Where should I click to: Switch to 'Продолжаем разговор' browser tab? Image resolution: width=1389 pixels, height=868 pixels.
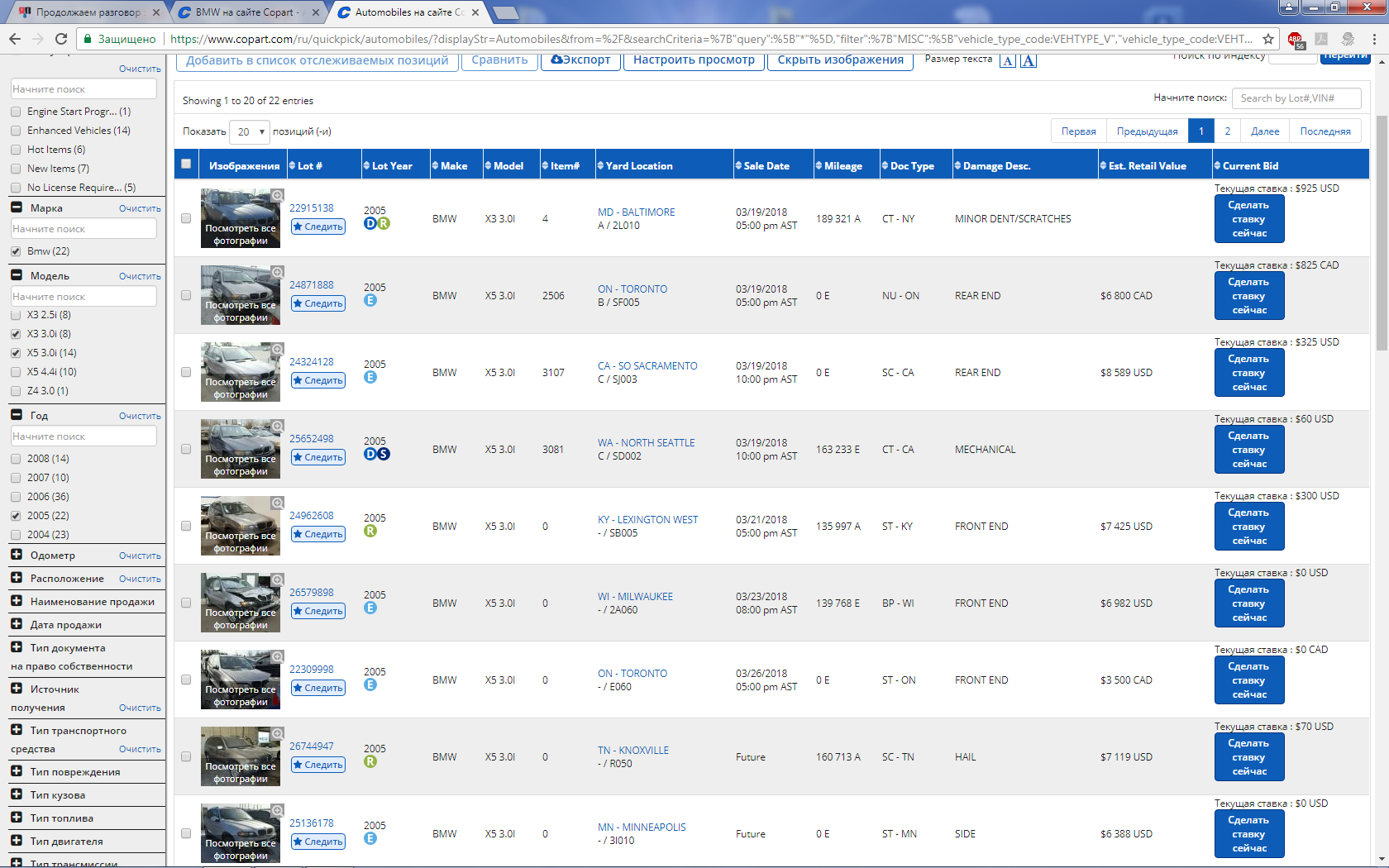pos(87,12)
